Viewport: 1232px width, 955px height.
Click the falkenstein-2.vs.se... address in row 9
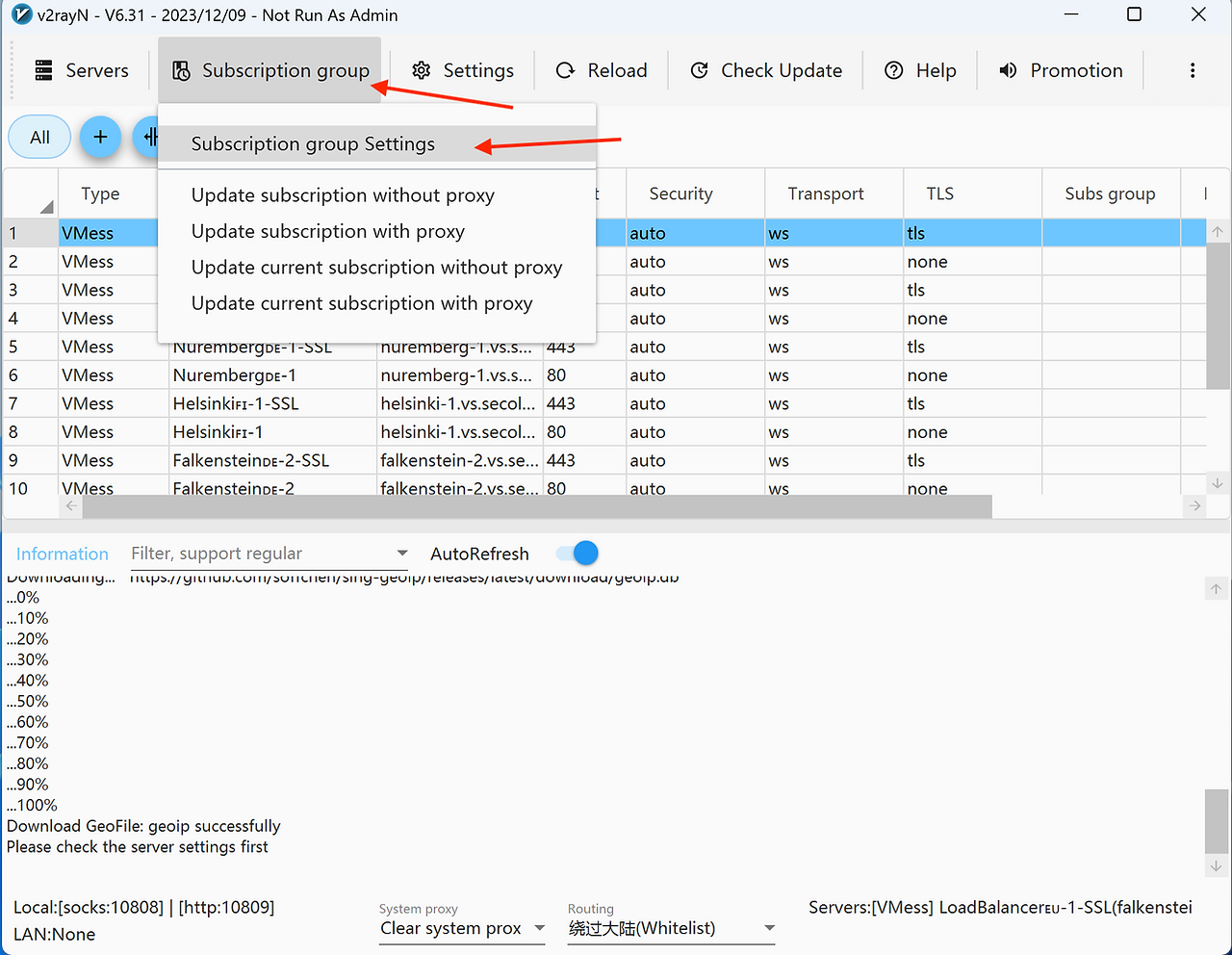(459, 460)
